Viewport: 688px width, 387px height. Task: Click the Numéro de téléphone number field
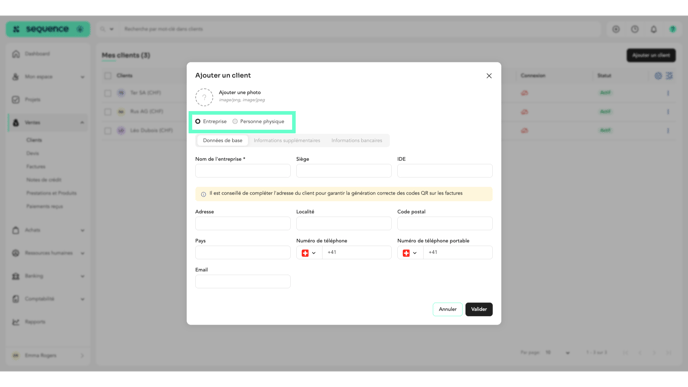[x=357, y=252]
